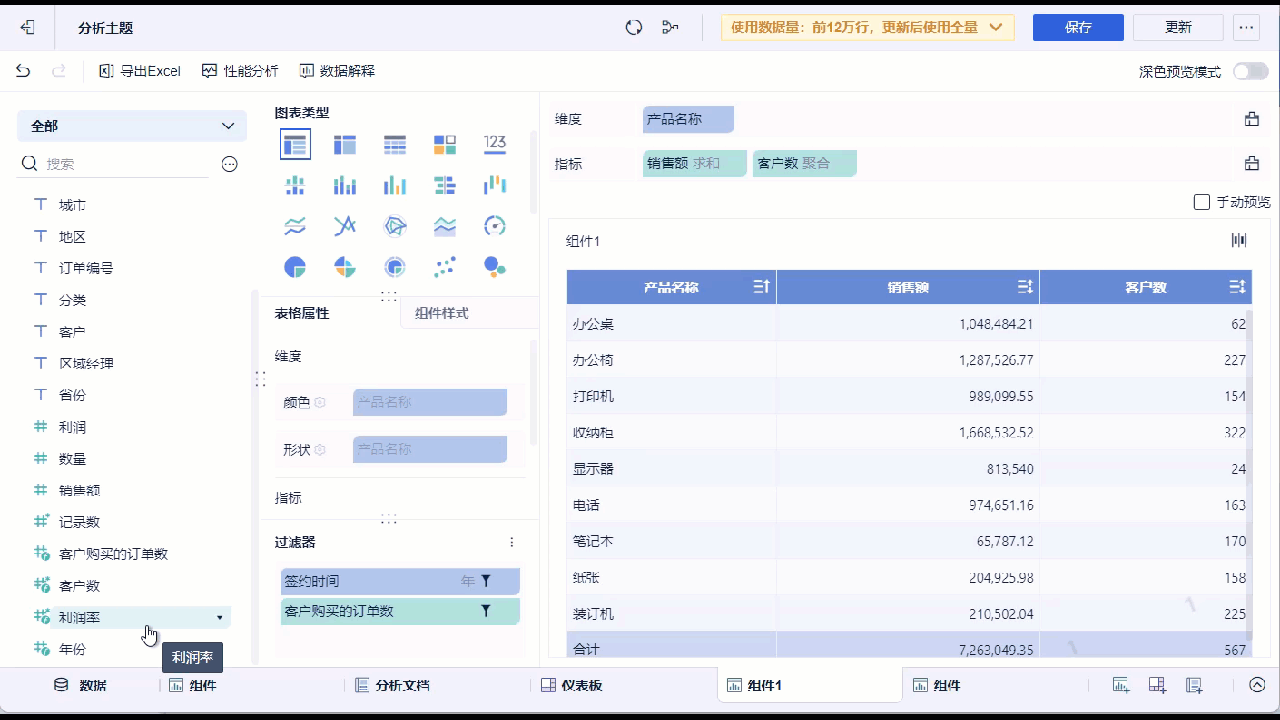Open the 表格属性 tab

click(302, 313)
